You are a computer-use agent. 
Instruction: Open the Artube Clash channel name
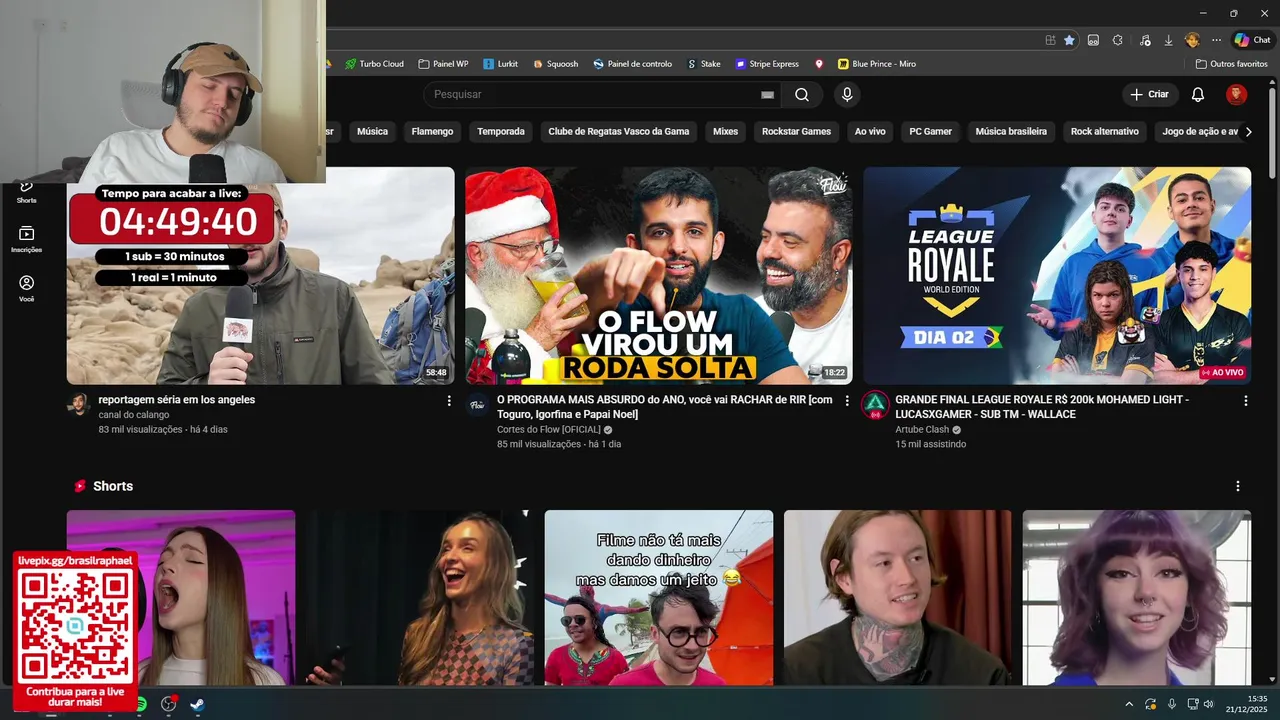(922, 430)
